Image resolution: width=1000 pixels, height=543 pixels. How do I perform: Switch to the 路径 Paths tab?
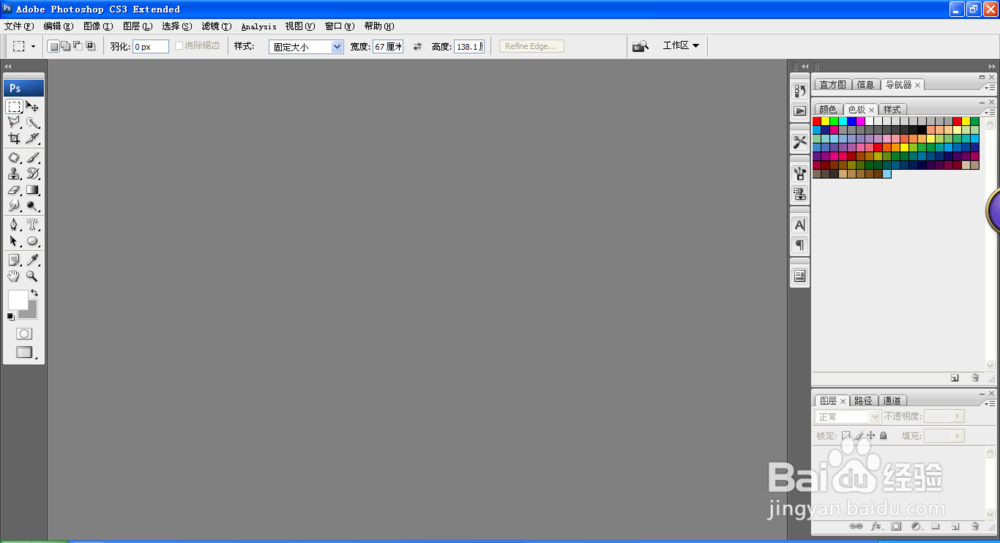(x=863, y=401)
